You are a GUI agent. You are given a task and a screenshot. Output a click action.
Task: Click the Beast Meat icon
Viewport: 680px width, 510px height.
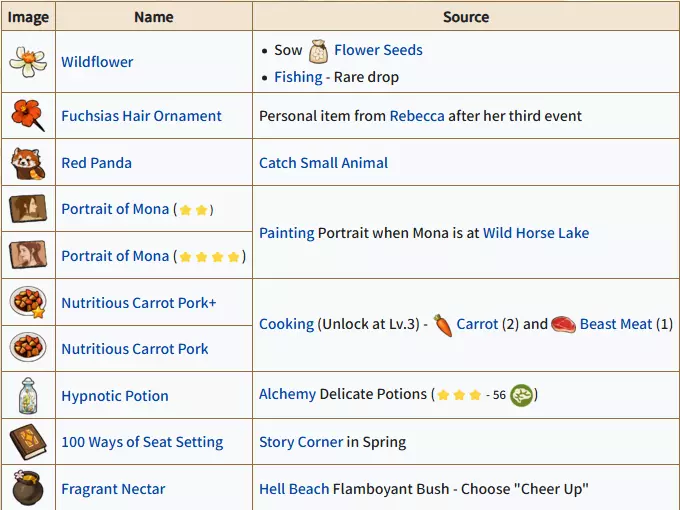pyautogui.click(x=563, y=325)
